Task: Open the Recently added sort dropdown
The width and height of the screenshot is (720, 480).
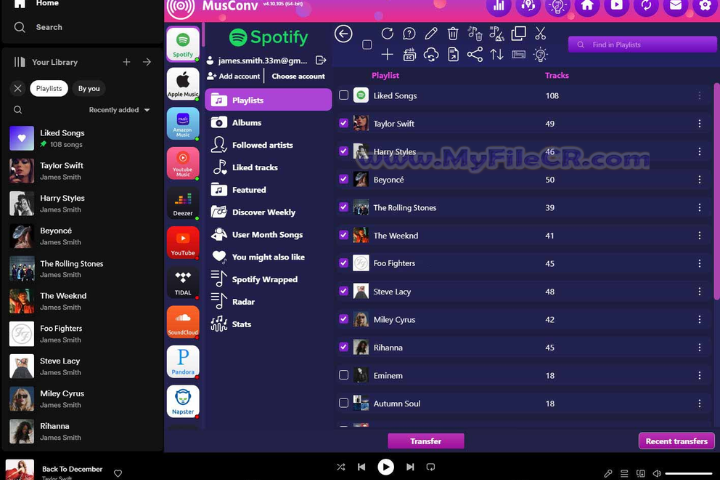Action: tap(119, 110)
